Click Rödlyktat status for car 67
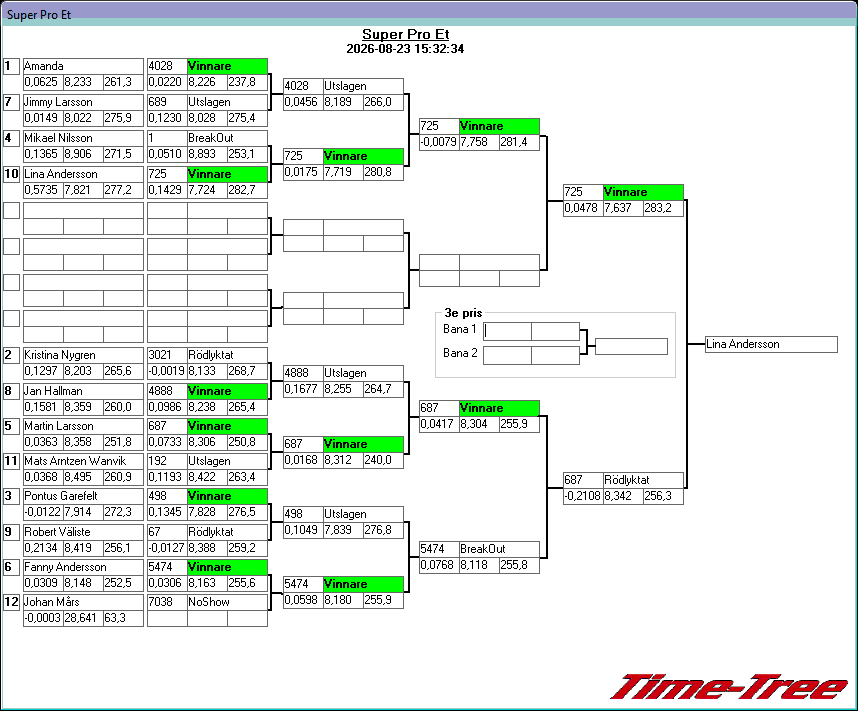Screen dimensions: 858x711 227,532
